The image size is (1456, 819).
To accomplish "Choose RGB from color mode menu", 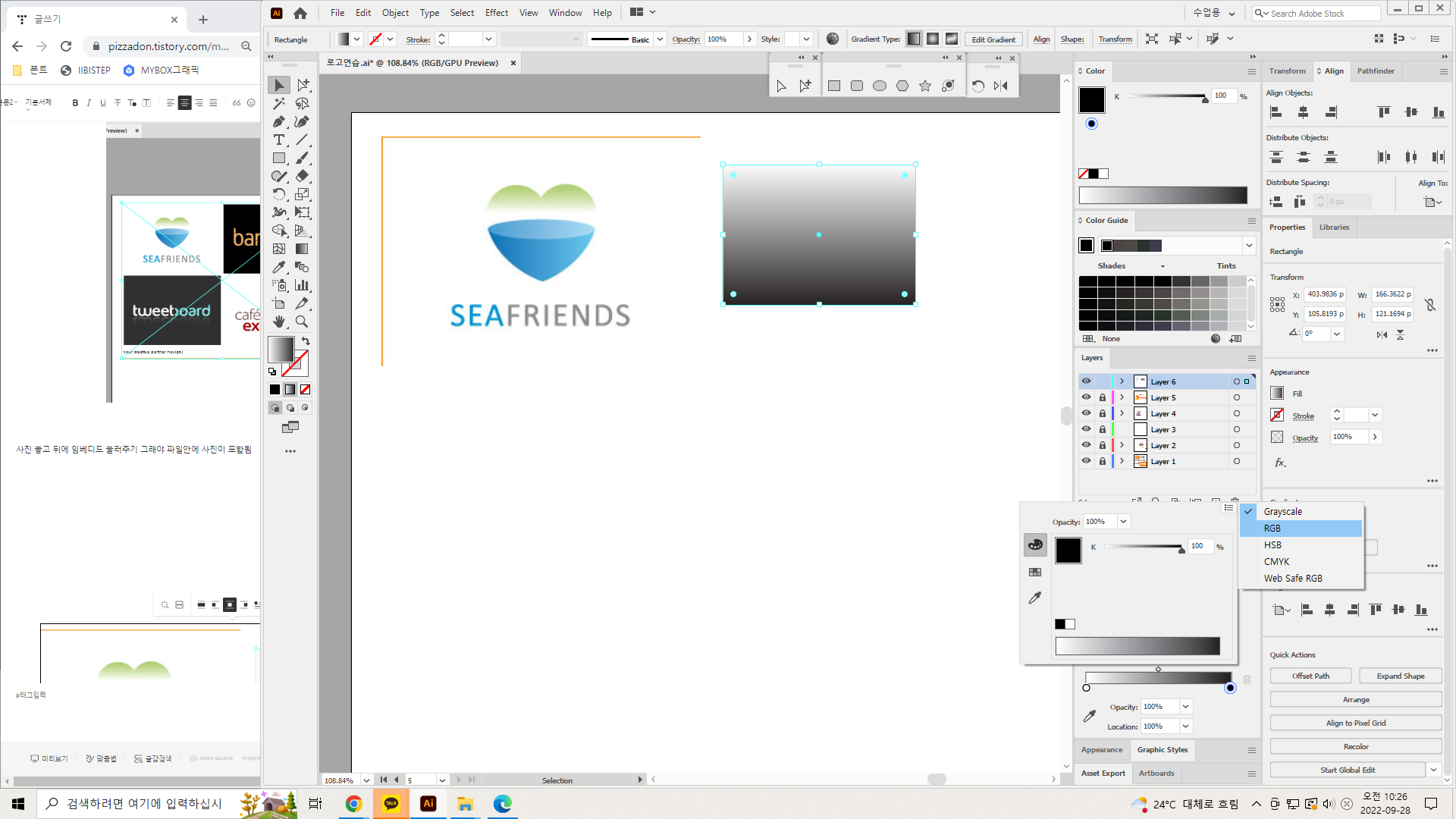I will (x=1301, y=529).
